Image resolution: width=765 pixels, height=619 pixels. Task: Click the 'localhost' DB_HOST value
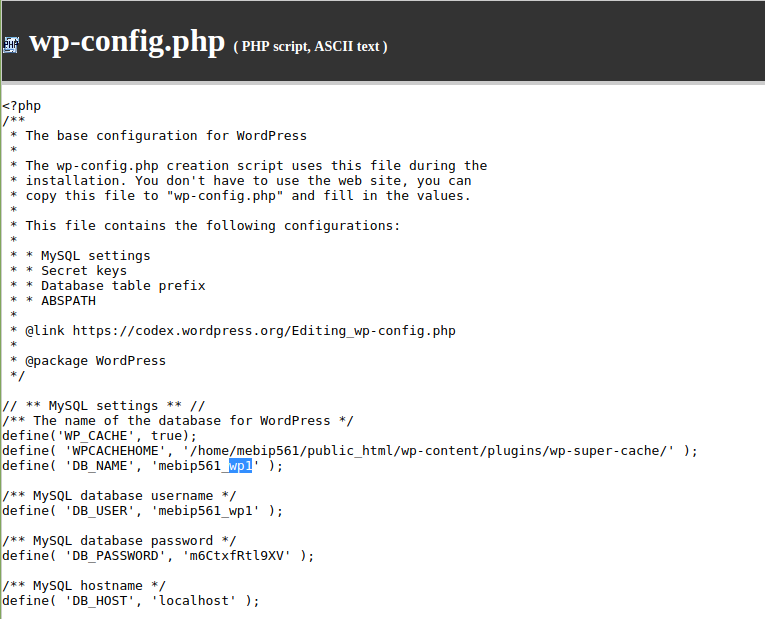[x=194, y=600]
